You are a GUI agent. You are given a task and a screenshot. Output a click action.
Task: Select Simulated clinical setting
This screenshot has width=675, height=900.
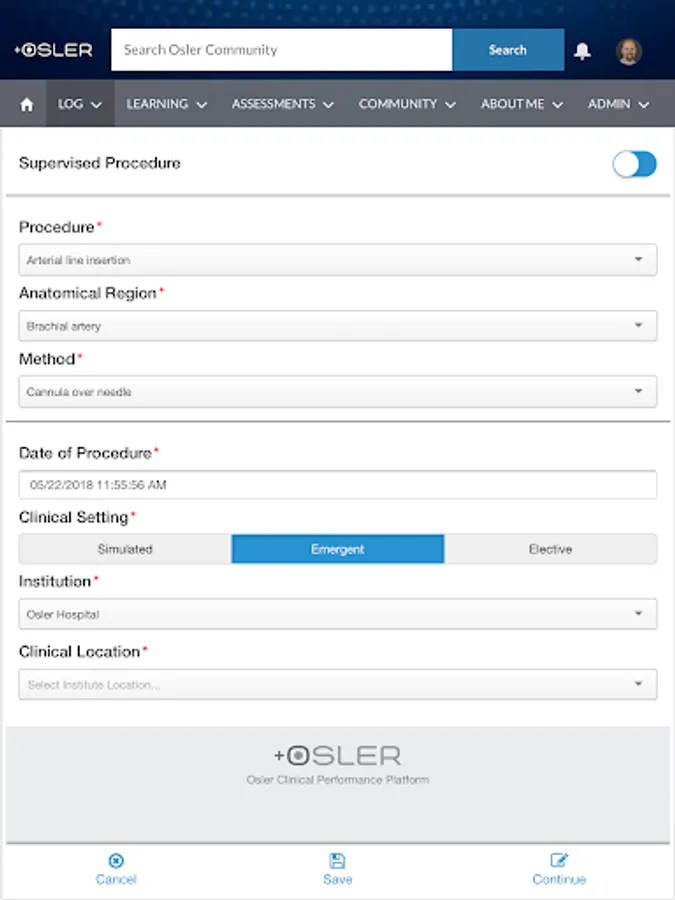click(125, 549)
